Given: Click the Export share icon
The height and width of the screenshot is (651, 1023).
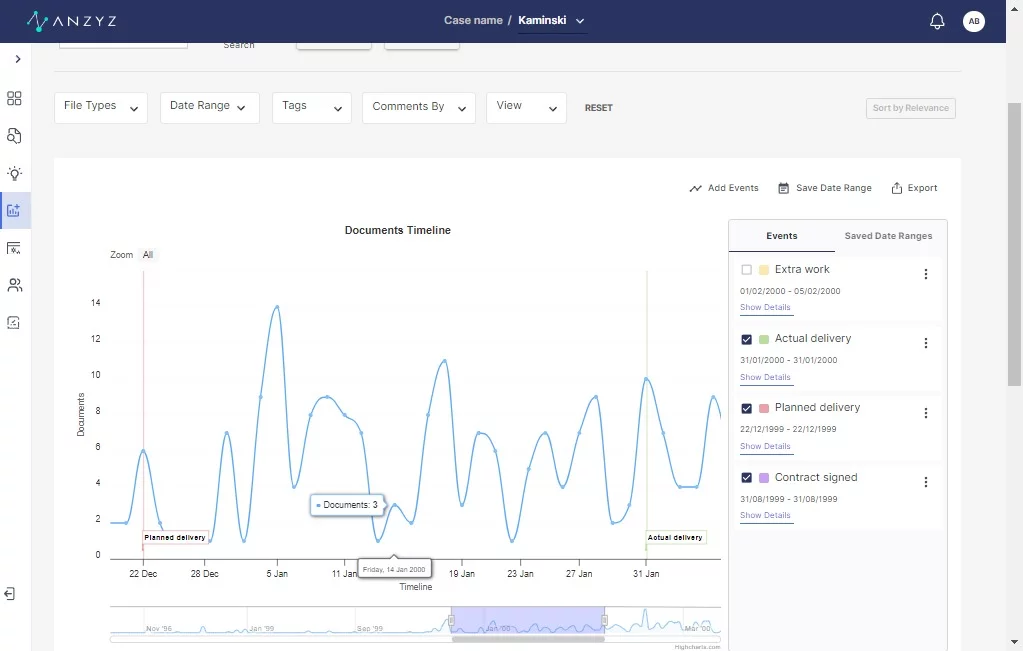Looking at the screenshot, I should click(897, 188).
